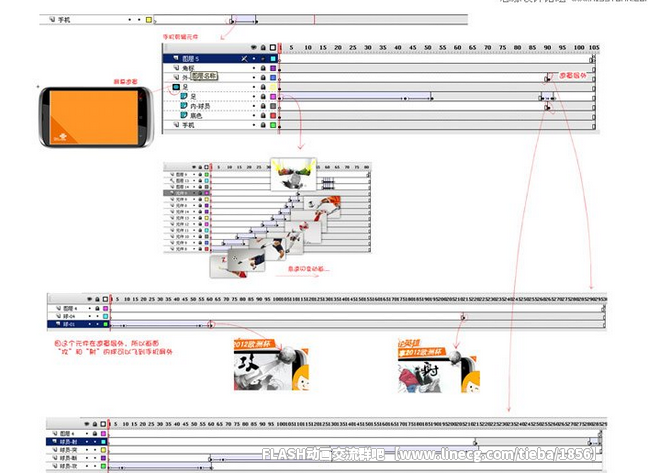Click the outline square icon in the main timeline header

pyautogui.click(x=273, y=48)
